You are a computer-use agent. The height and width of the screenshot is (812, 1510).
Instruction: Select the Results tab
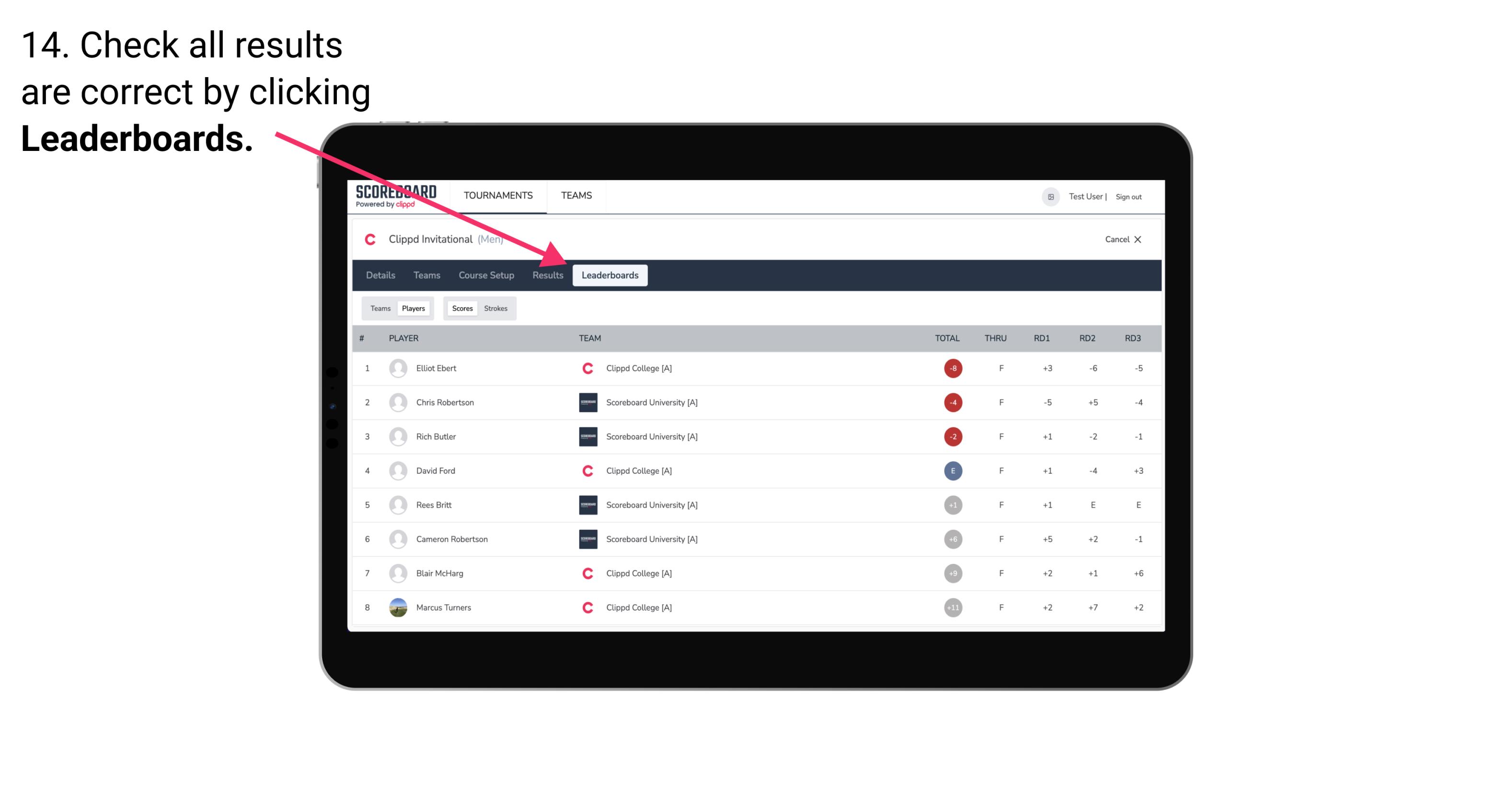546,275
